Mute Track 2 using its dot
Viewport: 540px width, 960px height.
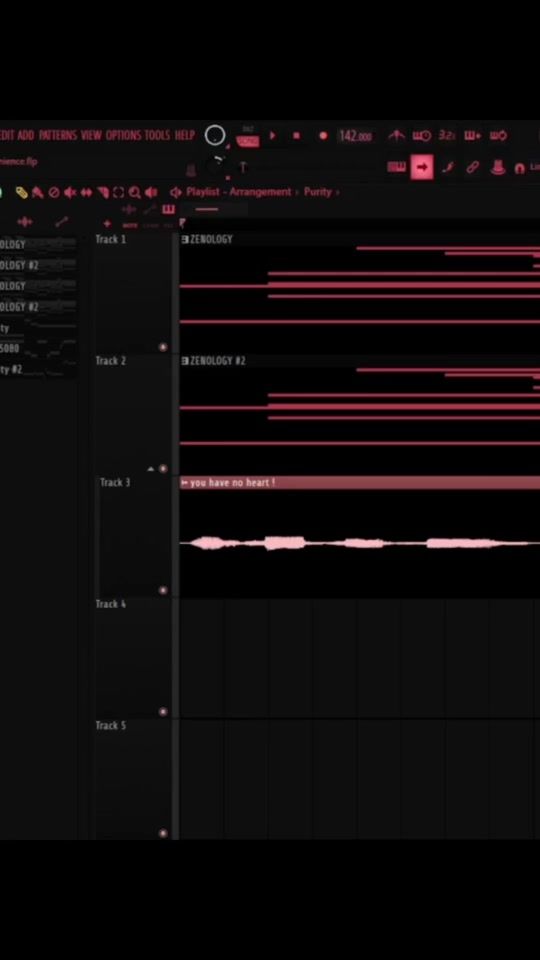point(163,468)
